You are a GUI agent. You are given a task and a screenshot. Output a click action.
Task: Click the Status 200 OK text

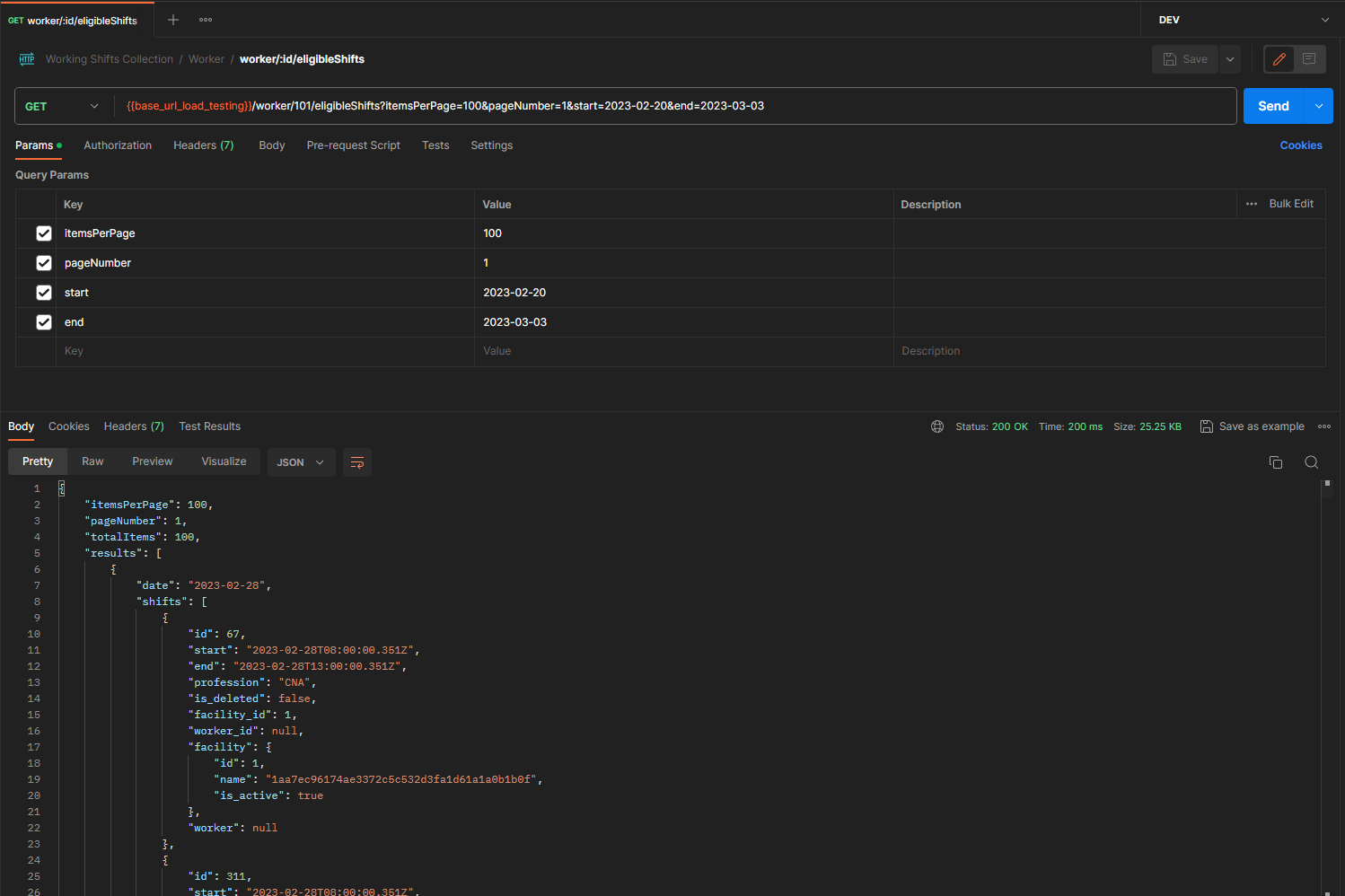click(991, 426)
